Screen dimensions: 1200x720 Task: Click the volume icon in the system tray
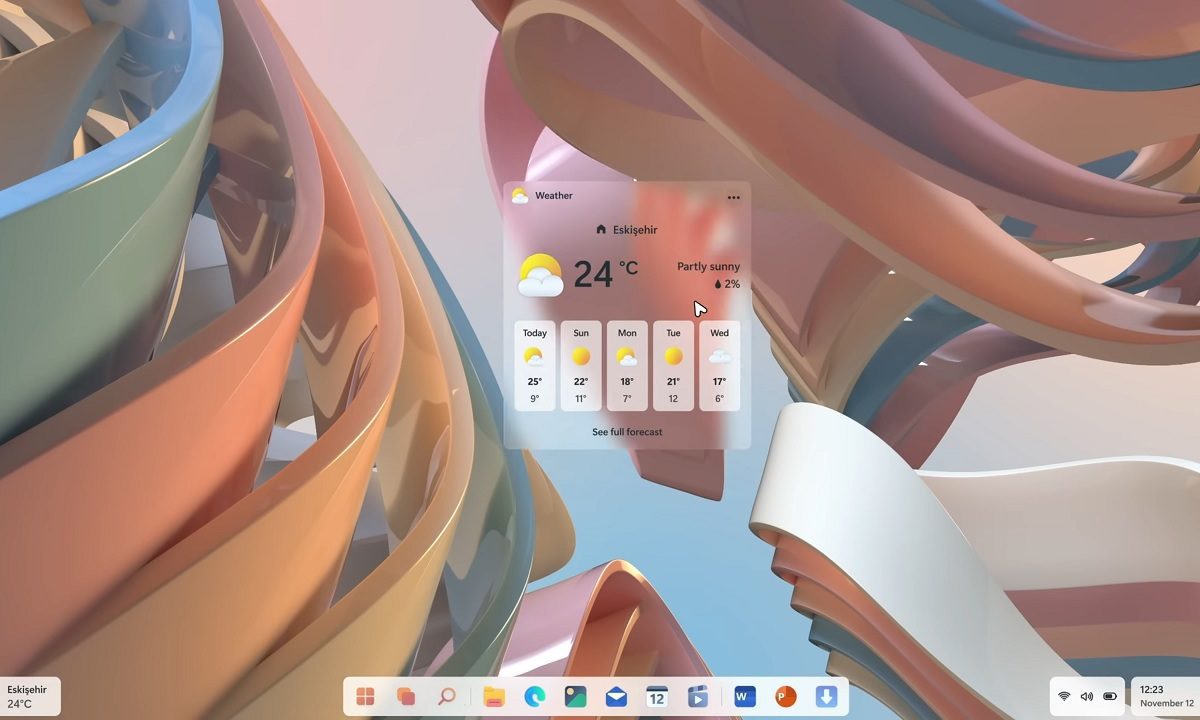click(x=1086, y=697)
